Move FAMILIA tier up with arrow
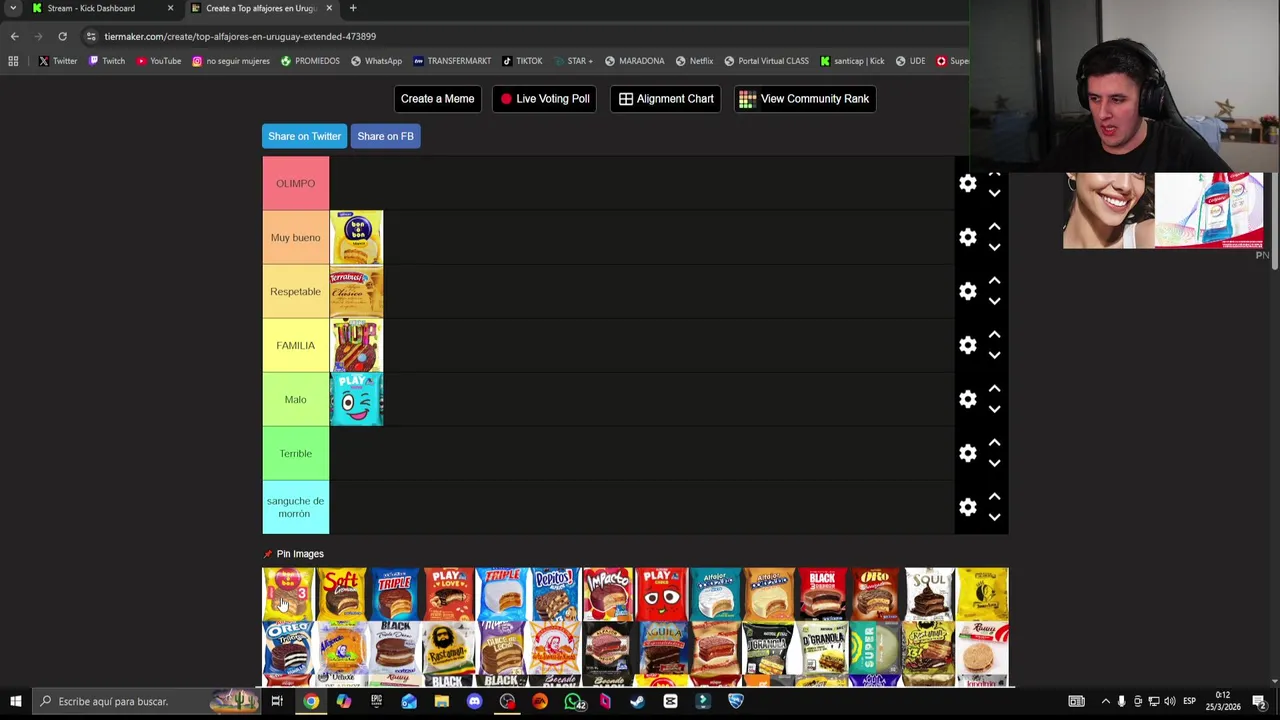 tap(994, 335)
